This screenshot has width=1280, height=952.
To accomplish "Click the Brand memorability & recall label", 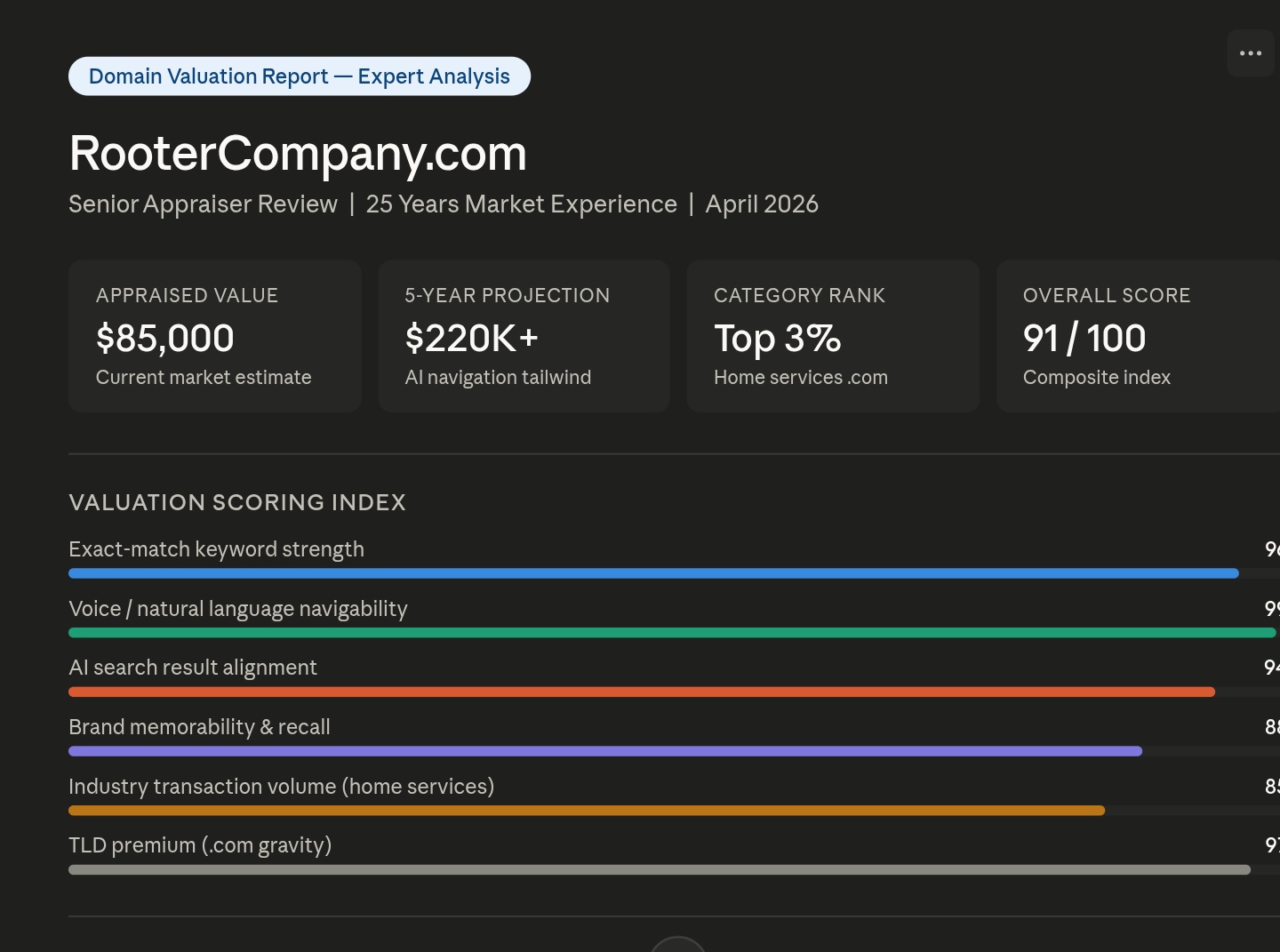I will [x=199, y=727].
